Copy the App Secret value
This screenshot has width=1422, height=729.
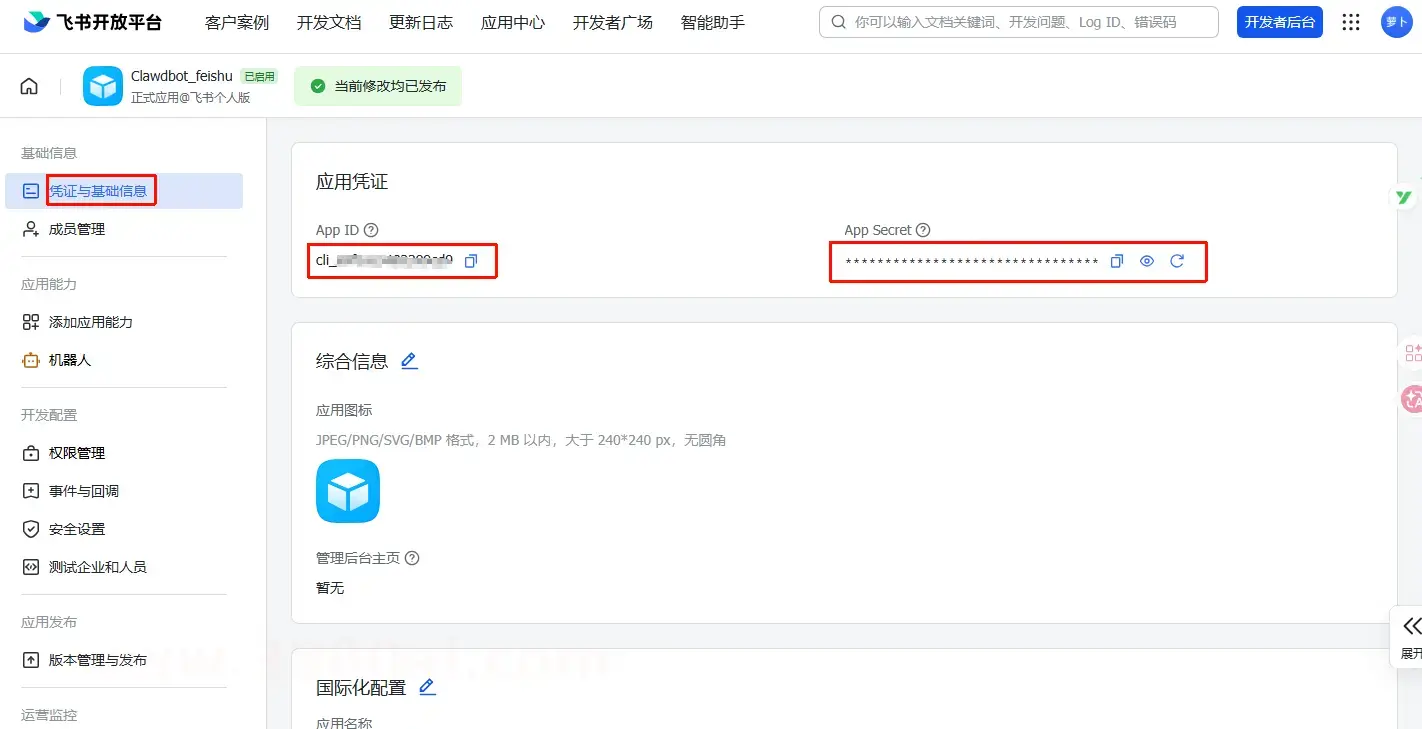point(1117,261)
